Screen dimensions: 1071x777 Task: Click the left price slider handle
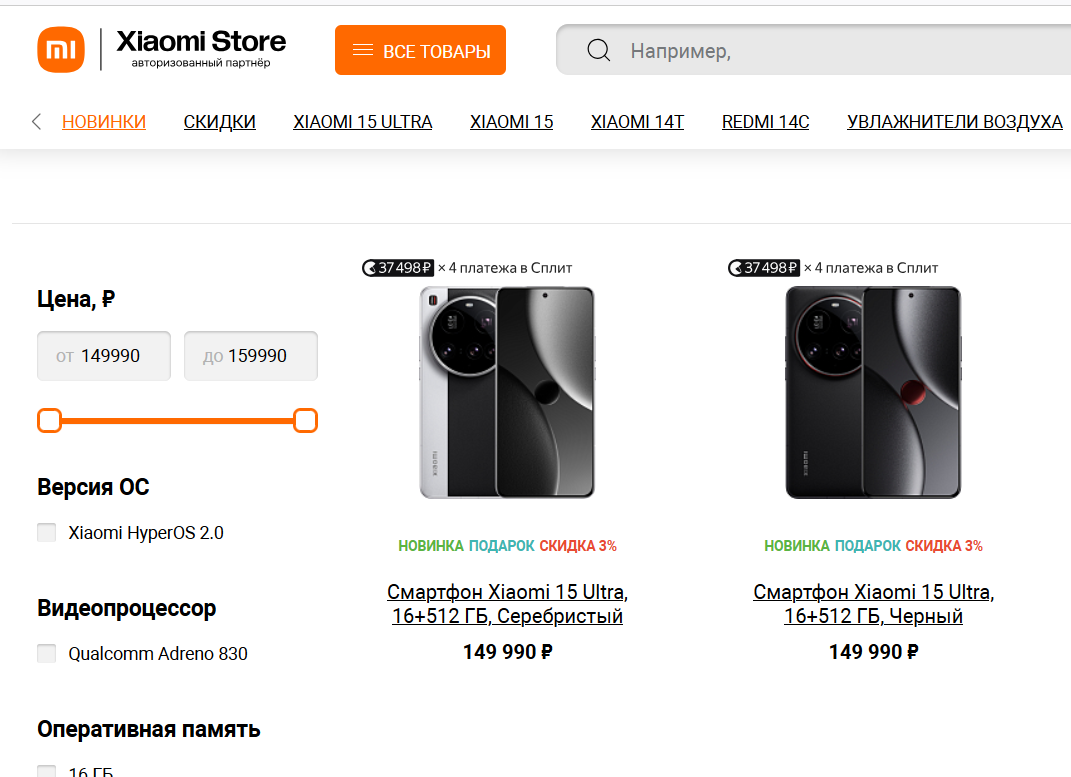pyautogui.click(x=50, y=421)
